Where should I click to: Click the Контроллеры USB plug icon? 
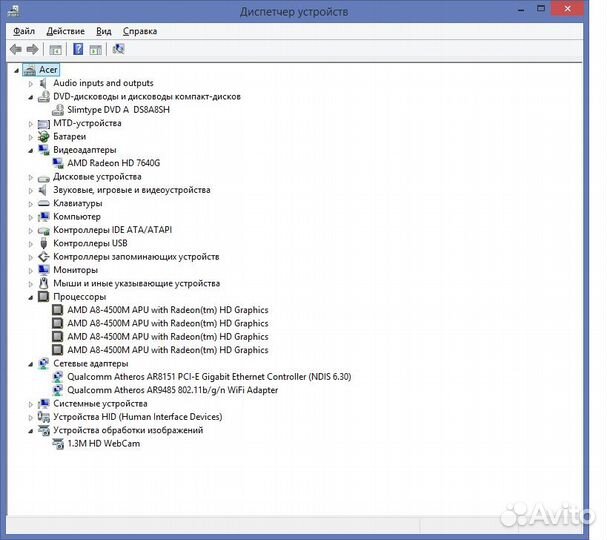[x=44, y=243]
